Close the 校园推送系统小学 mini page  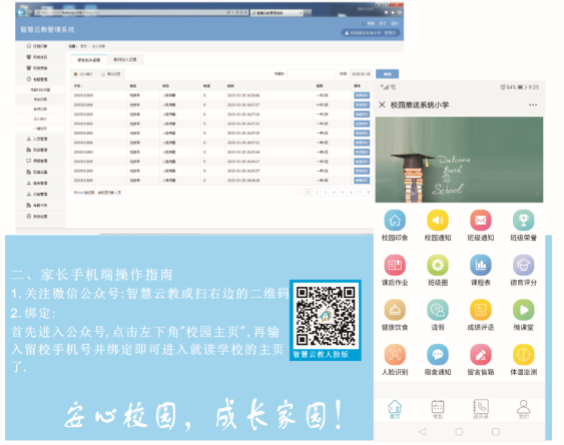(x=382, y=105)
